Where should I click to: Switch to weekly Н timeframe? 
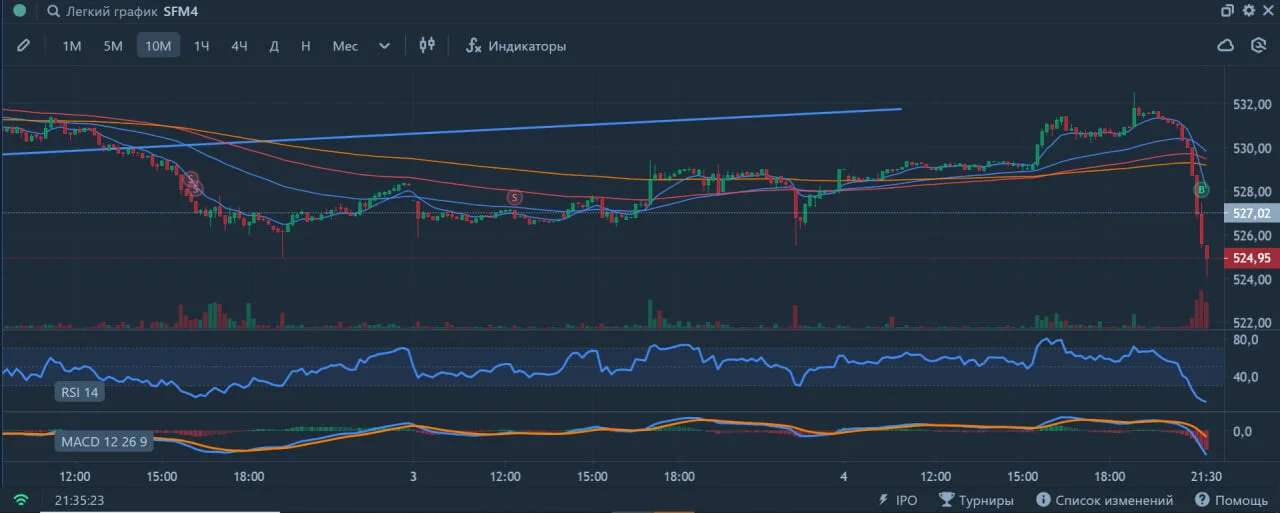306,46
